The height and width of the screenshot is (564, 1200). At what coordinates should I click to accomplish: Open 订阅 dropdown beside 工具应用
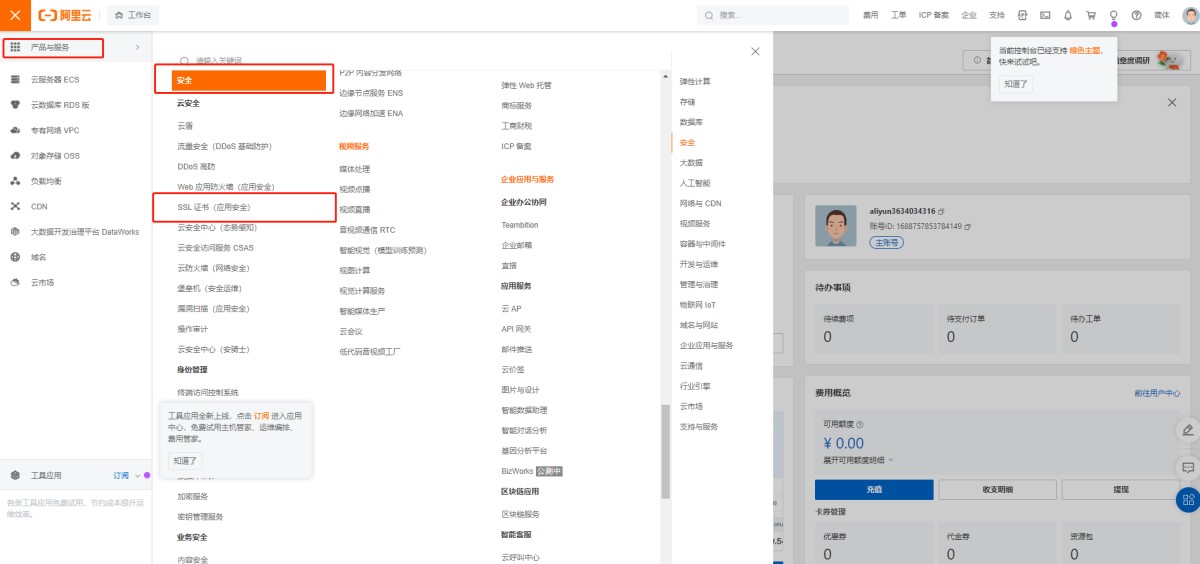point(126,475)
